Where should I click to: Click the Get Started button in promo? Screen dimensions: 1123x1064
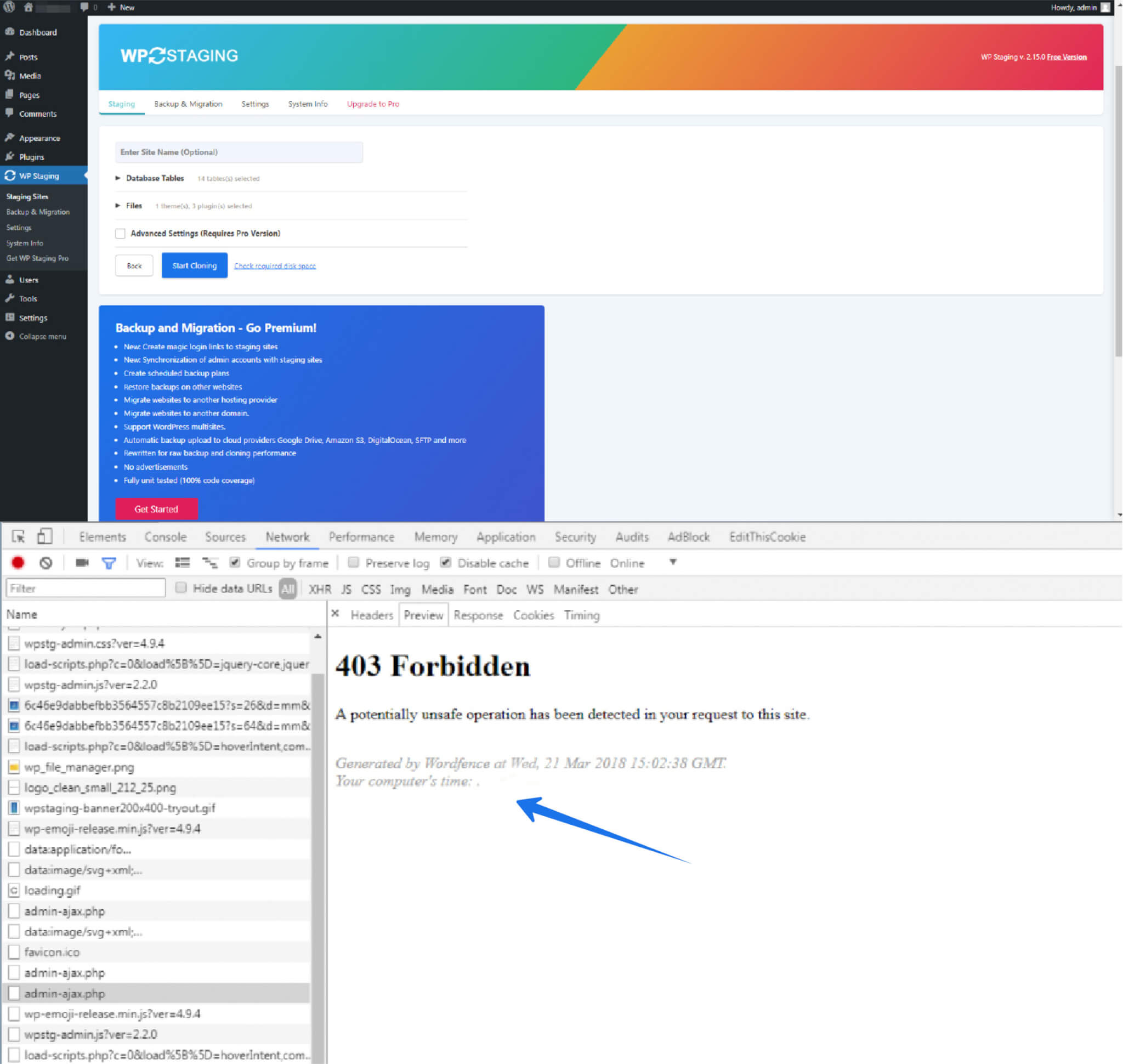157,509
